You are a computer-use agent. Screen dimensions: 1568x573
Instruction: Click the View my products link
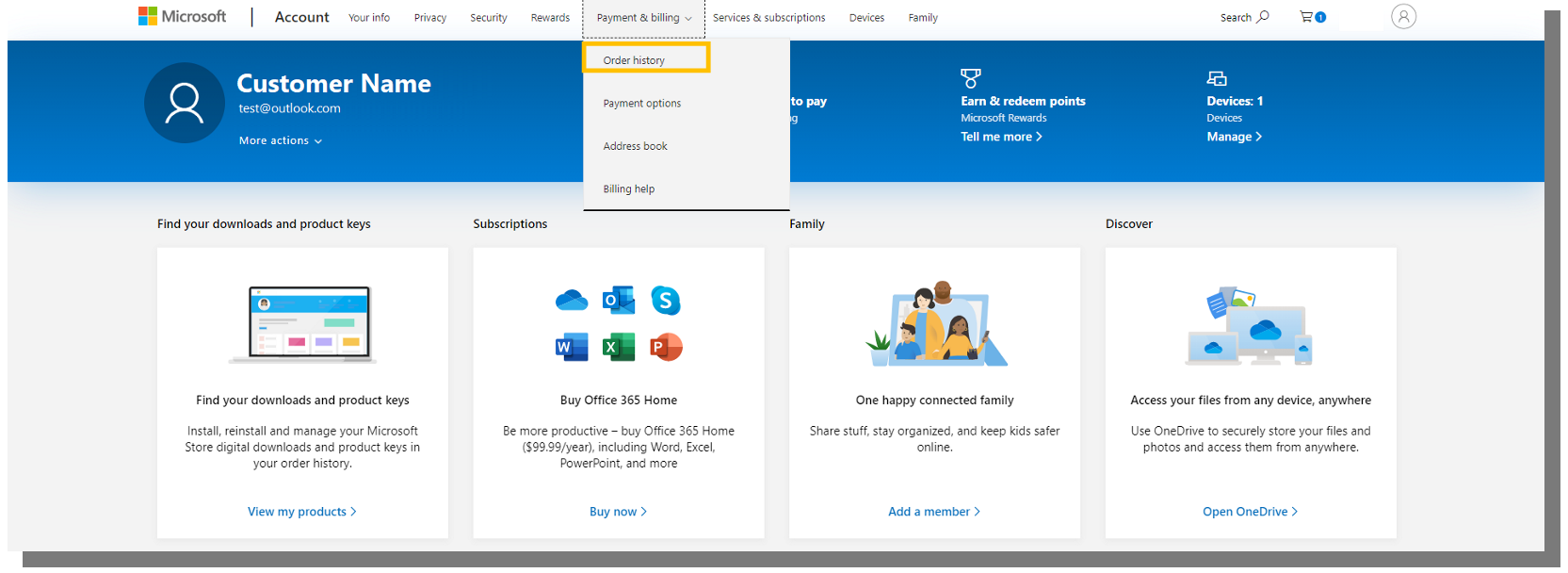point(301,512)
